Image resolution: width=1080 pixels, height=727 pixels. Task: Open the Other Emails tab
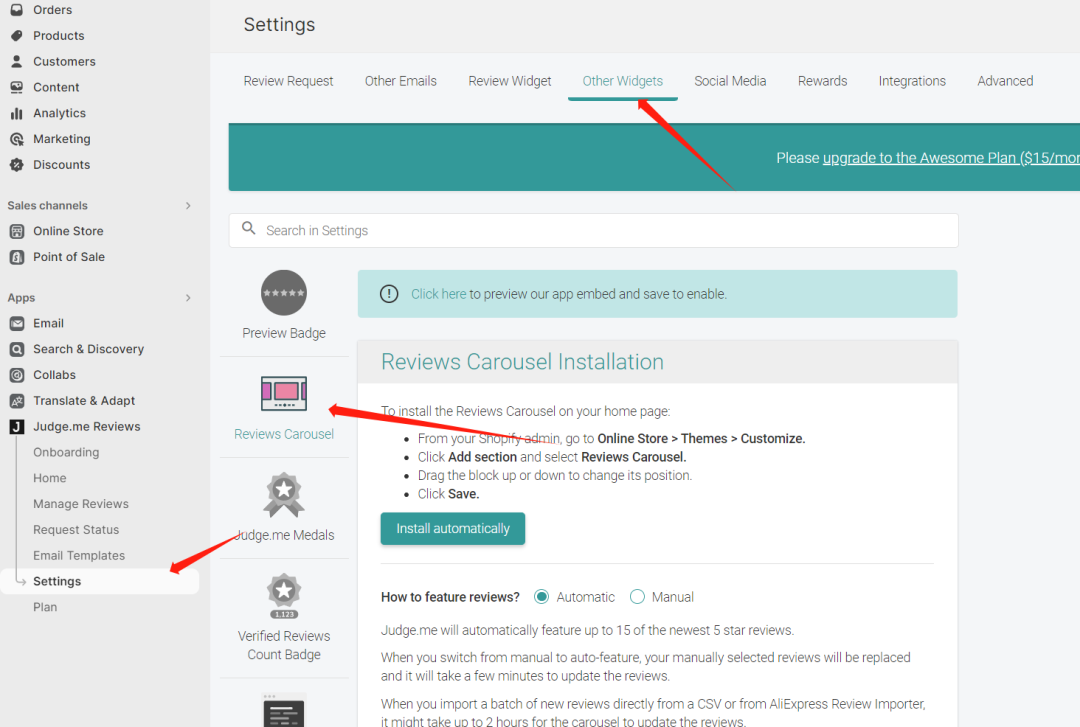(x=401, y=81)
